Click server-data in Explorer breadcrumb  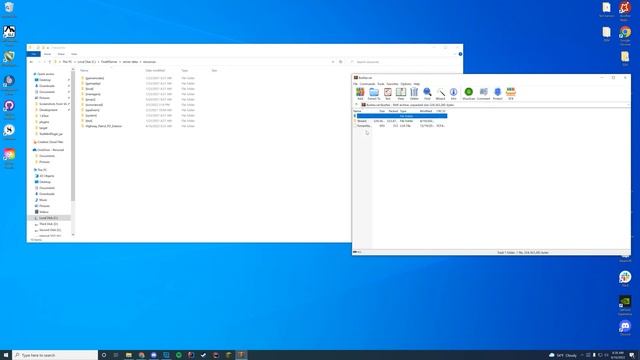131,62
